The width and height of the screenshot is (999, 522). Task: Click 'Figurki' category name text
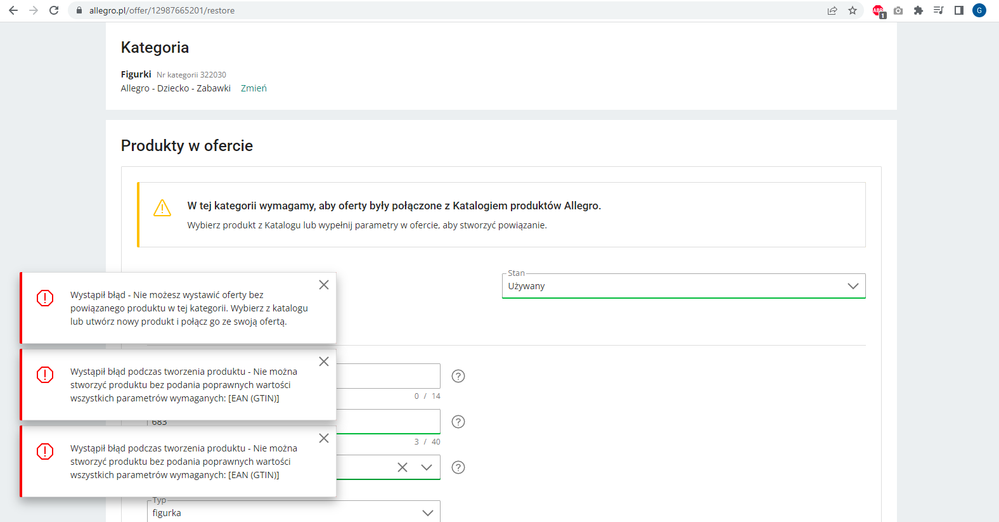pyautogui.click(x=136, y=74)
